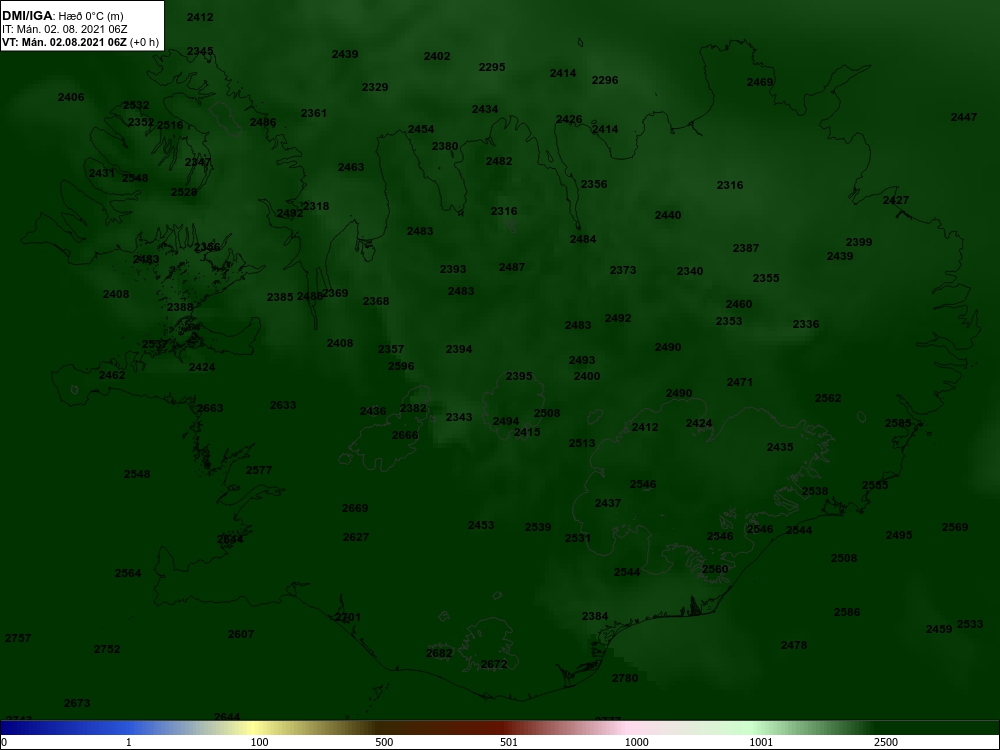Click the 2361 value on the map
1000x750 pixels.
pos(314,113)
